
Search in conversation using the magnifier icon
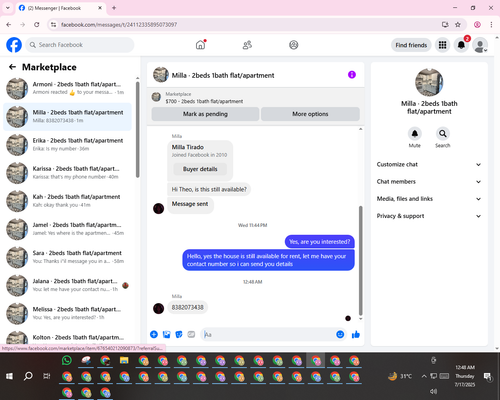(443, 134)
